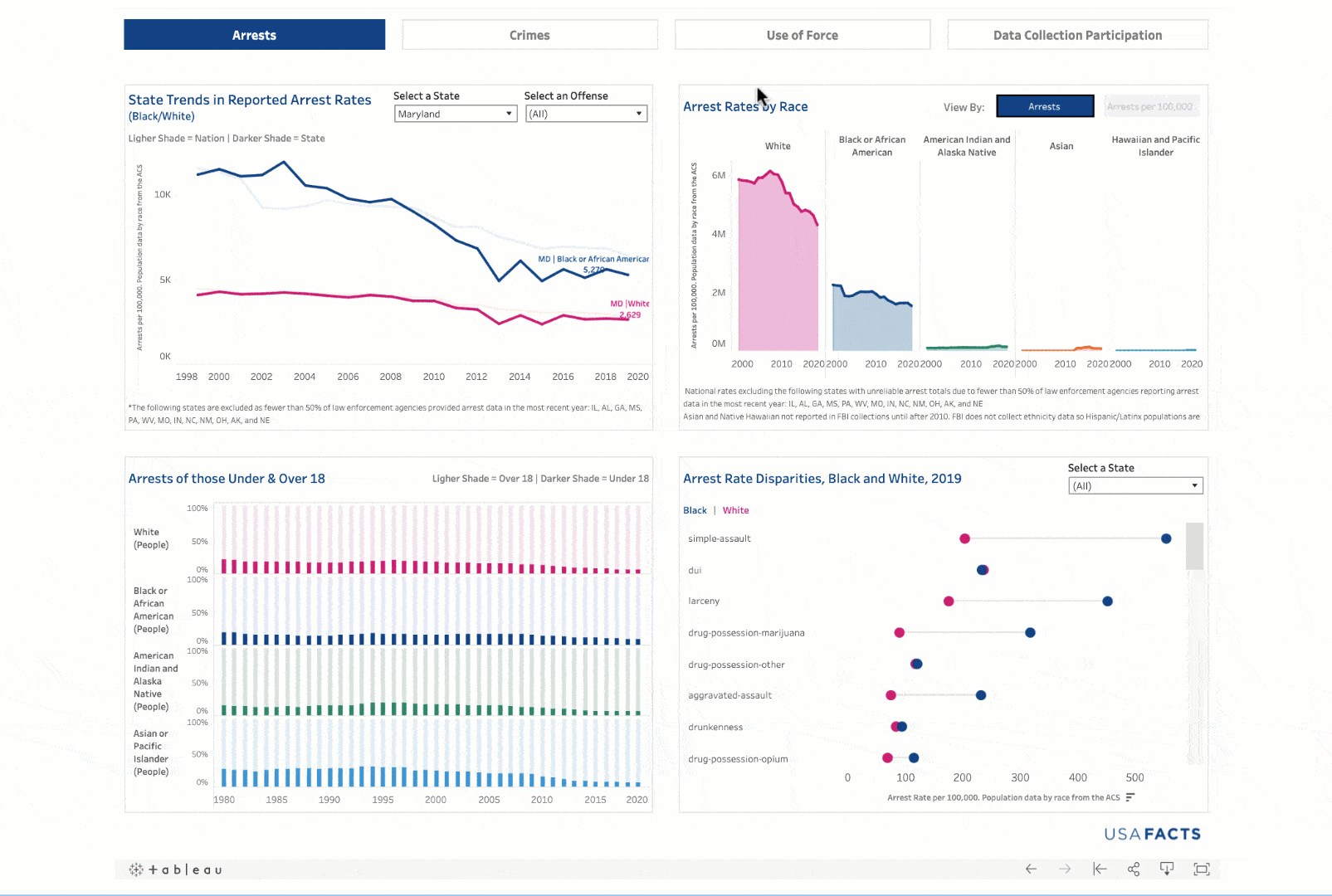Click the Arrests tab button

254,35
